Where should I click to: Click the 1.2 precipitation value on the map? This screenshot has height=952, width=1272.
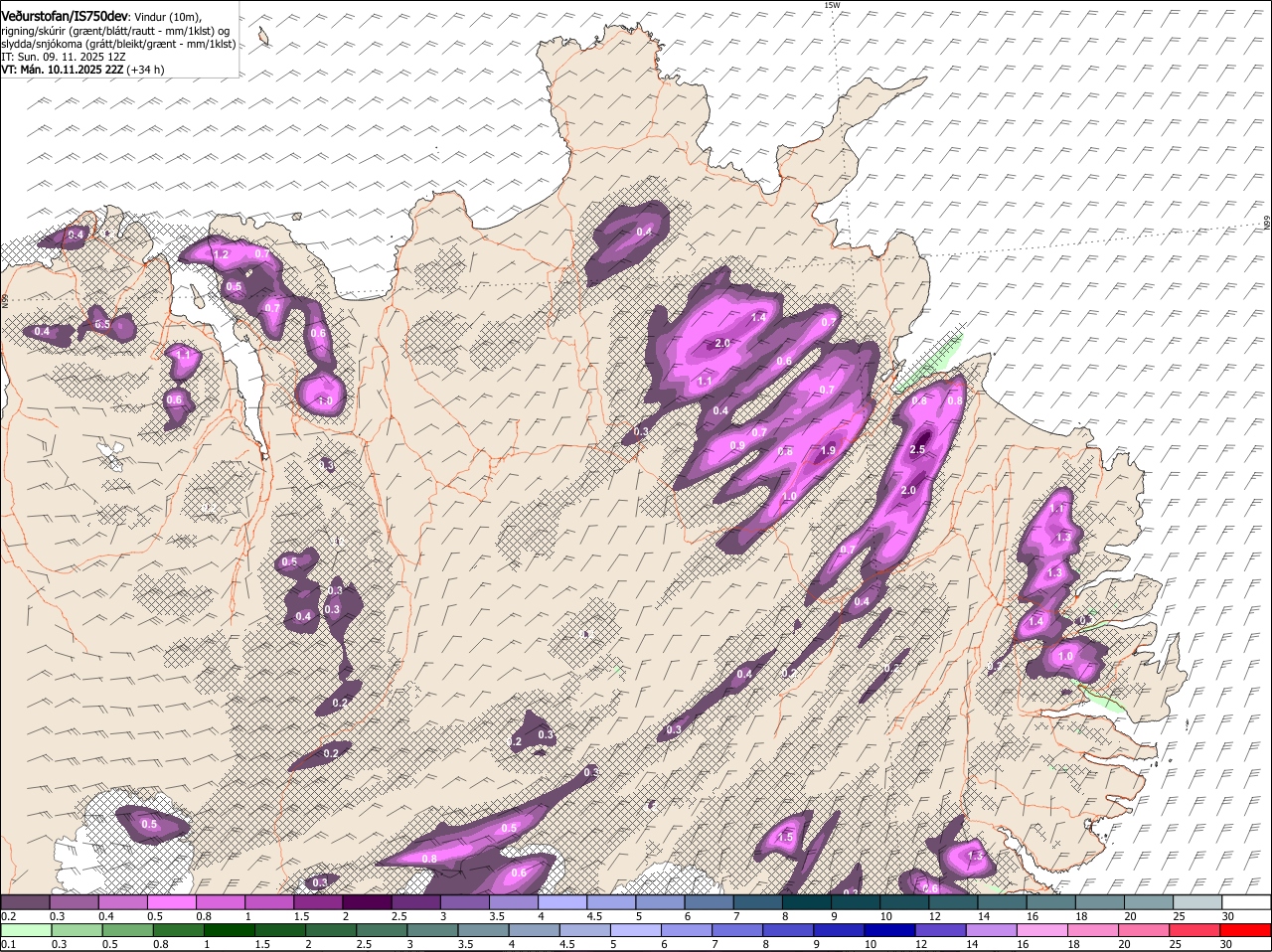pyautogui.click(x=222, y=254)
